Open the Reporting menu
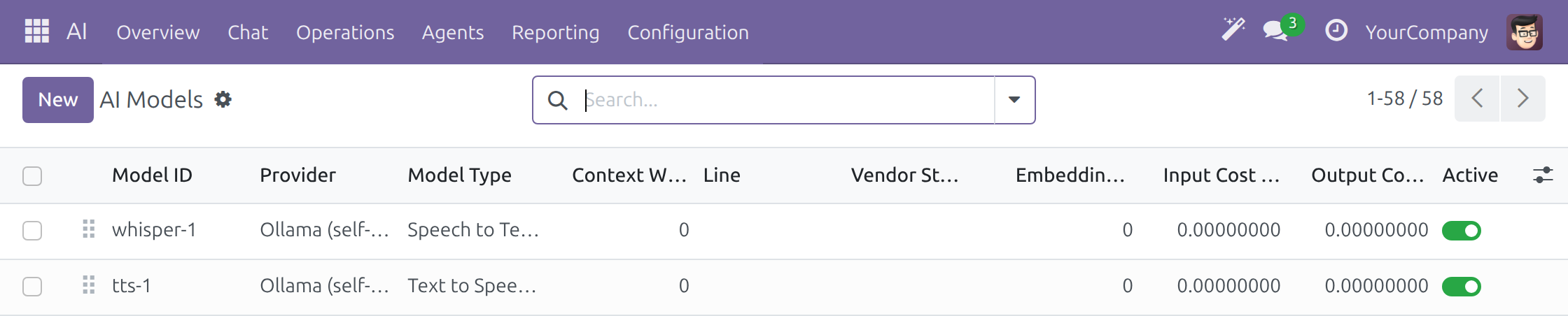 (x=556, y=32)
